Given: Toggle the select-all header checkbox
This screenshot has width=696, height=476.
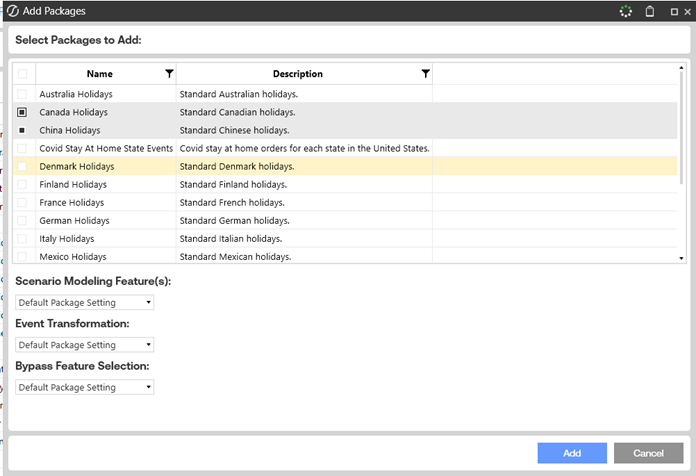Looking at the screenshot, I should pos(22,74).
